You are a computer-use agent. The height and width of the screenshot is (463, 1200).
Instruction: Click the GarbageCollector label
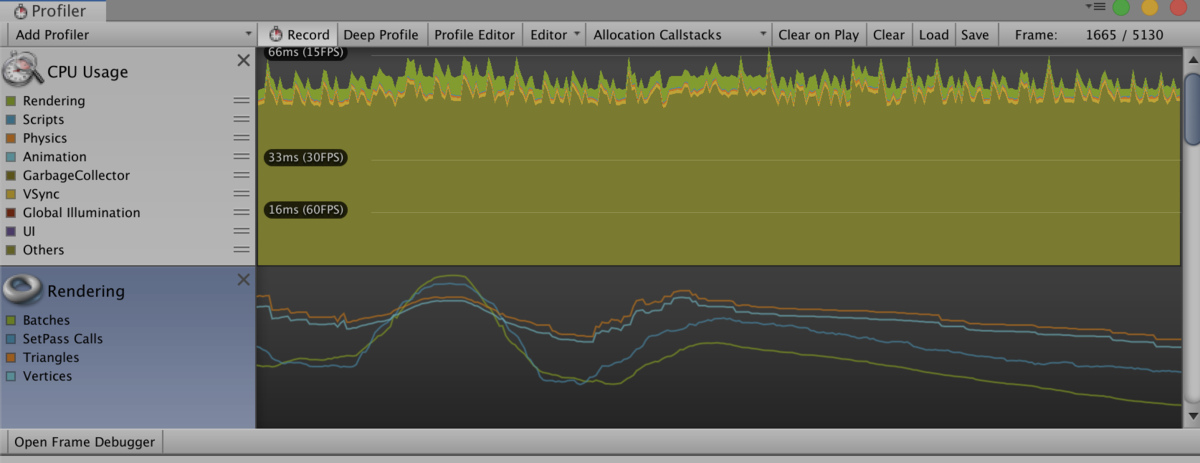(76, 175)
